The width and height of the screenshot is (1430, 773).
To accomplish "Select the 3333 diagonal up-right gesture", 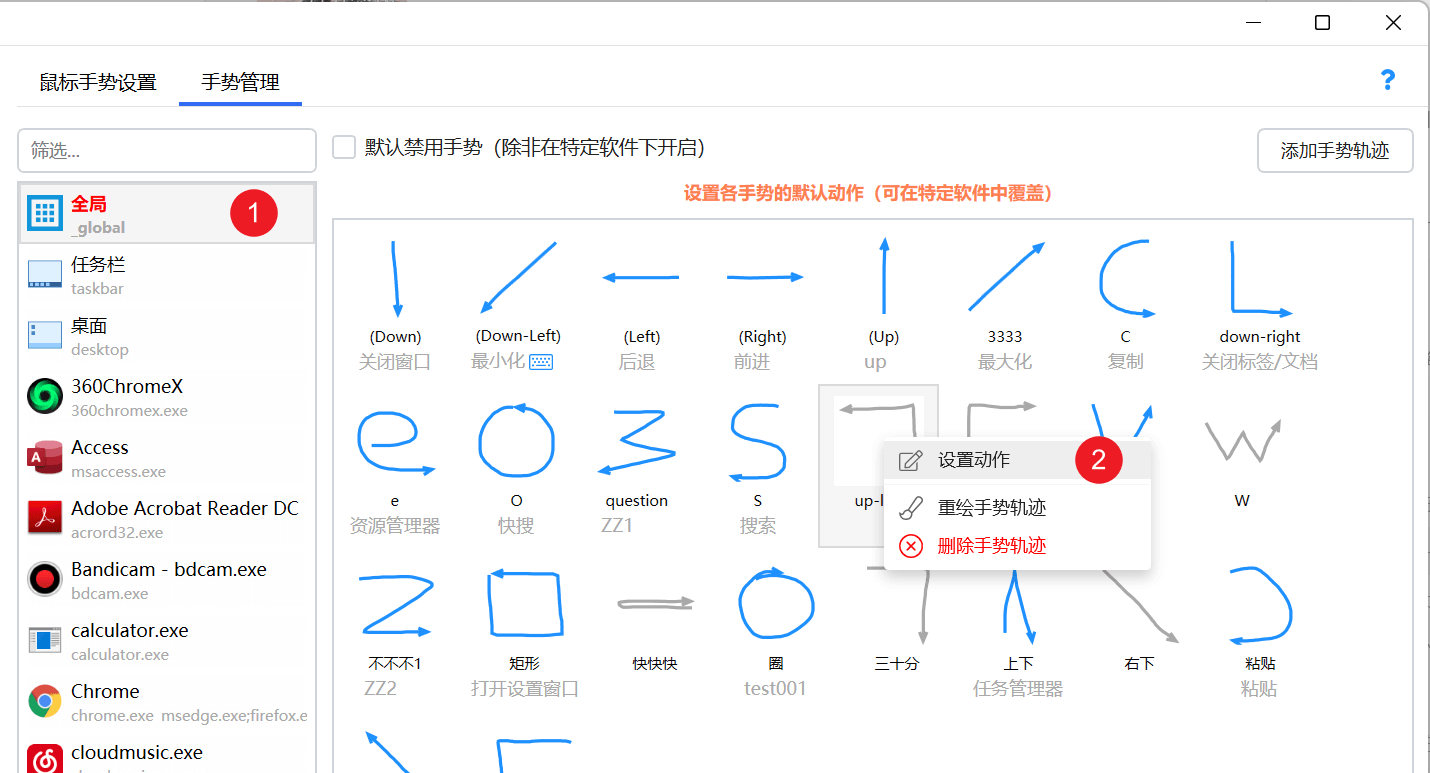I will click(x=1006, y=276).
